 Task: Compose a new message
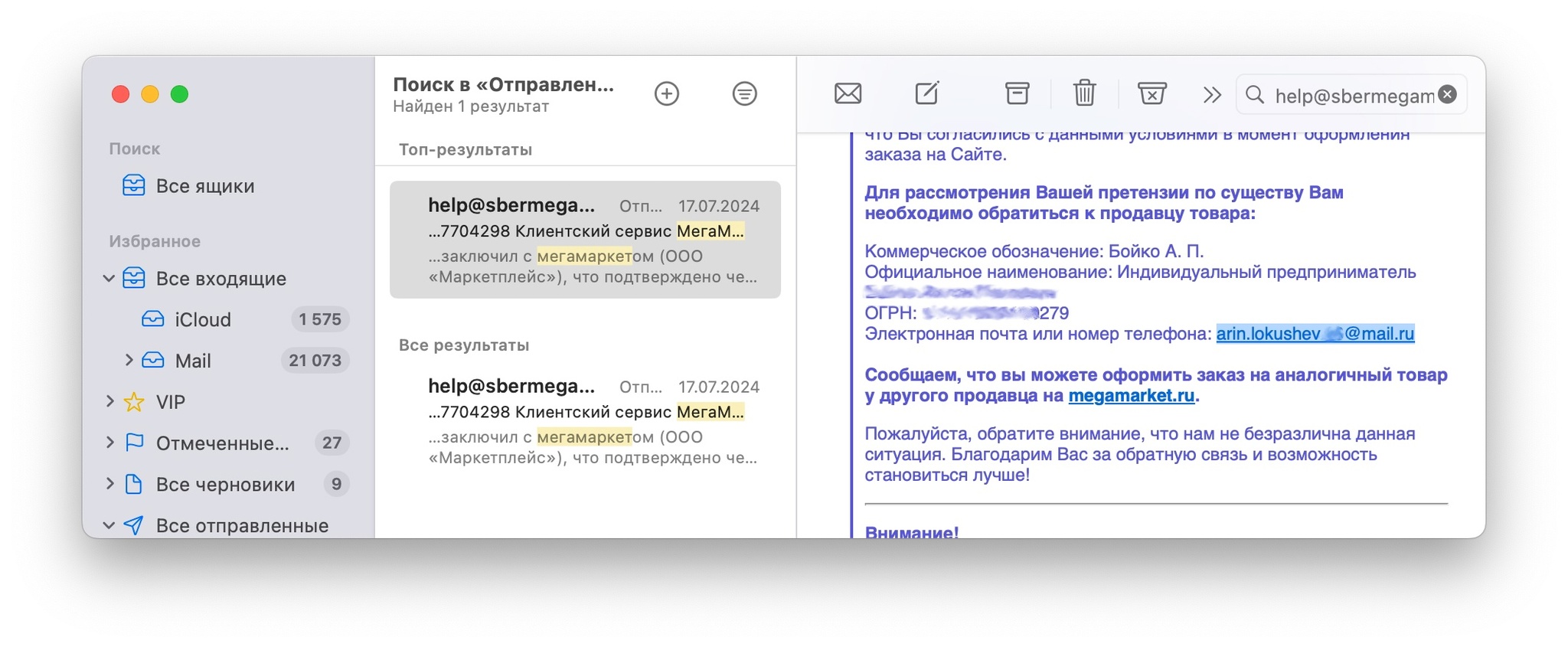pyautogui.click(x=926, y=93)
